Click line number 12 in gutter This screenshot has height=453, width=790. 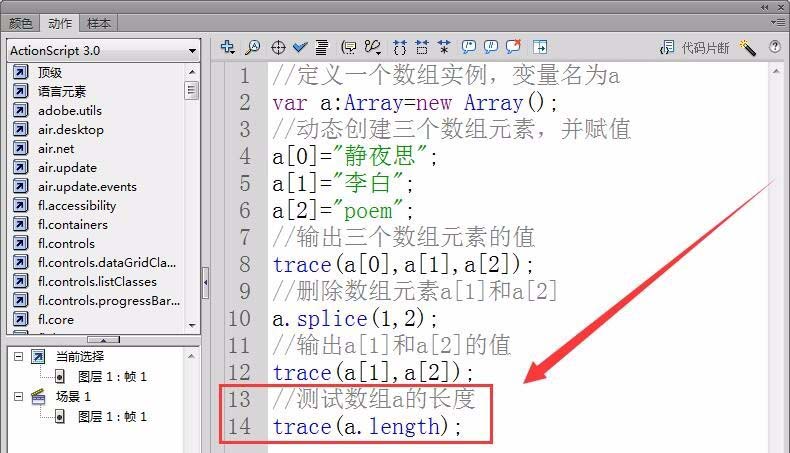point(239,372)
